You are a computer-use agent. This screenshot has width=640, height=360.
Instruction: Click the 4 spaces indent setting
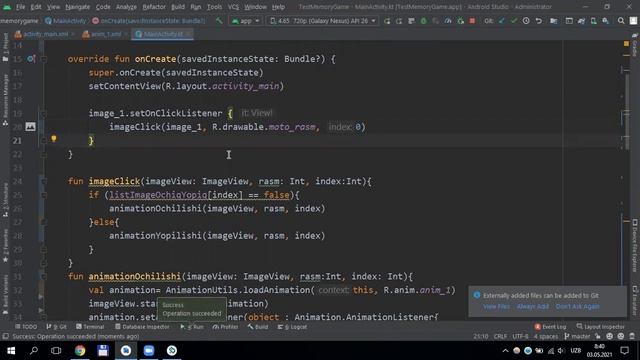pyautogui.click(x=546, y=336)
